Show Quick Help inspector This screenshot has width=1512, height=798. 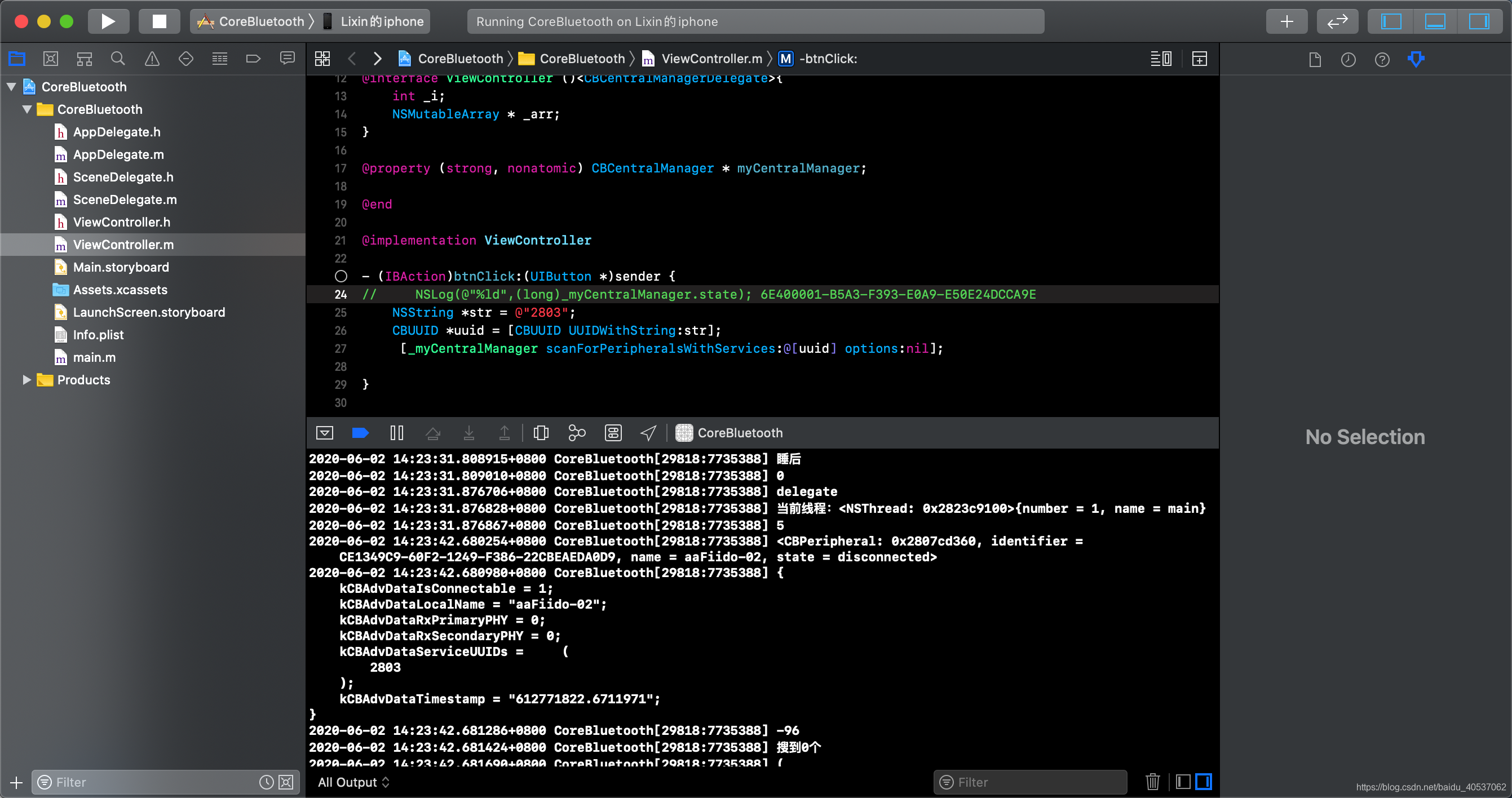tap(1382, 59)
